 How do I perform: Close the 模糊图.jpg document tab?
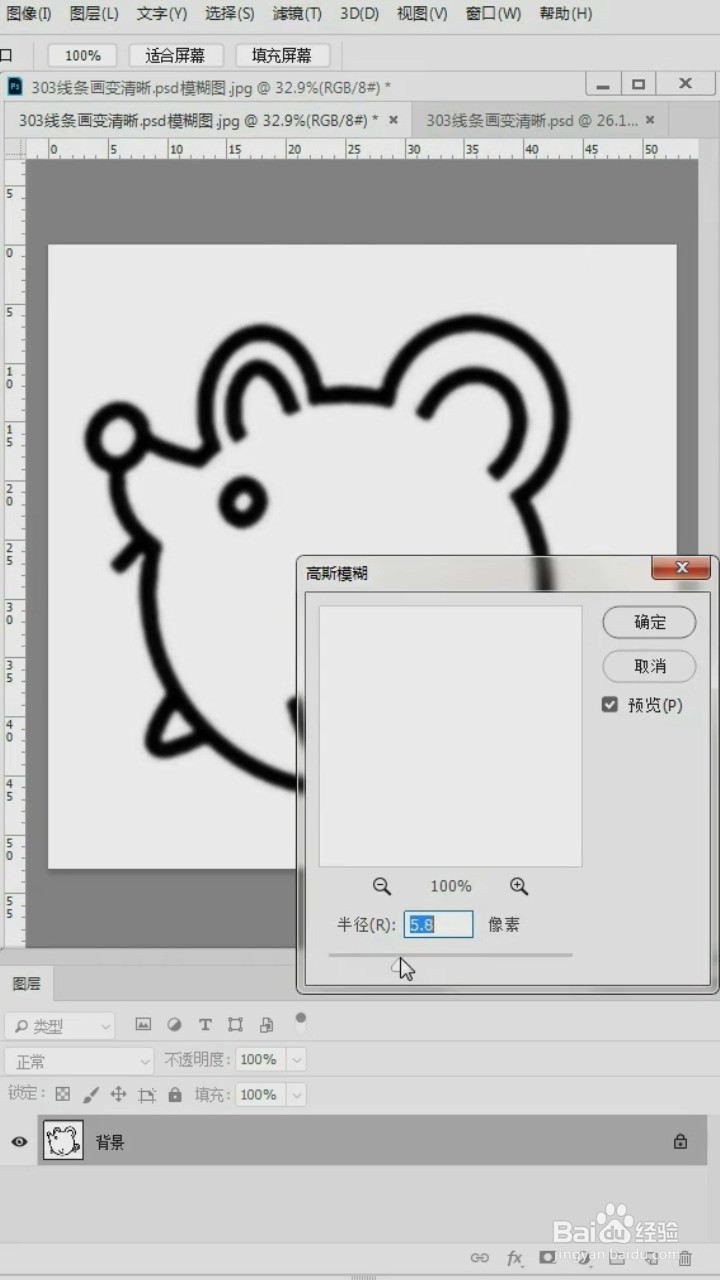(393, 120)
